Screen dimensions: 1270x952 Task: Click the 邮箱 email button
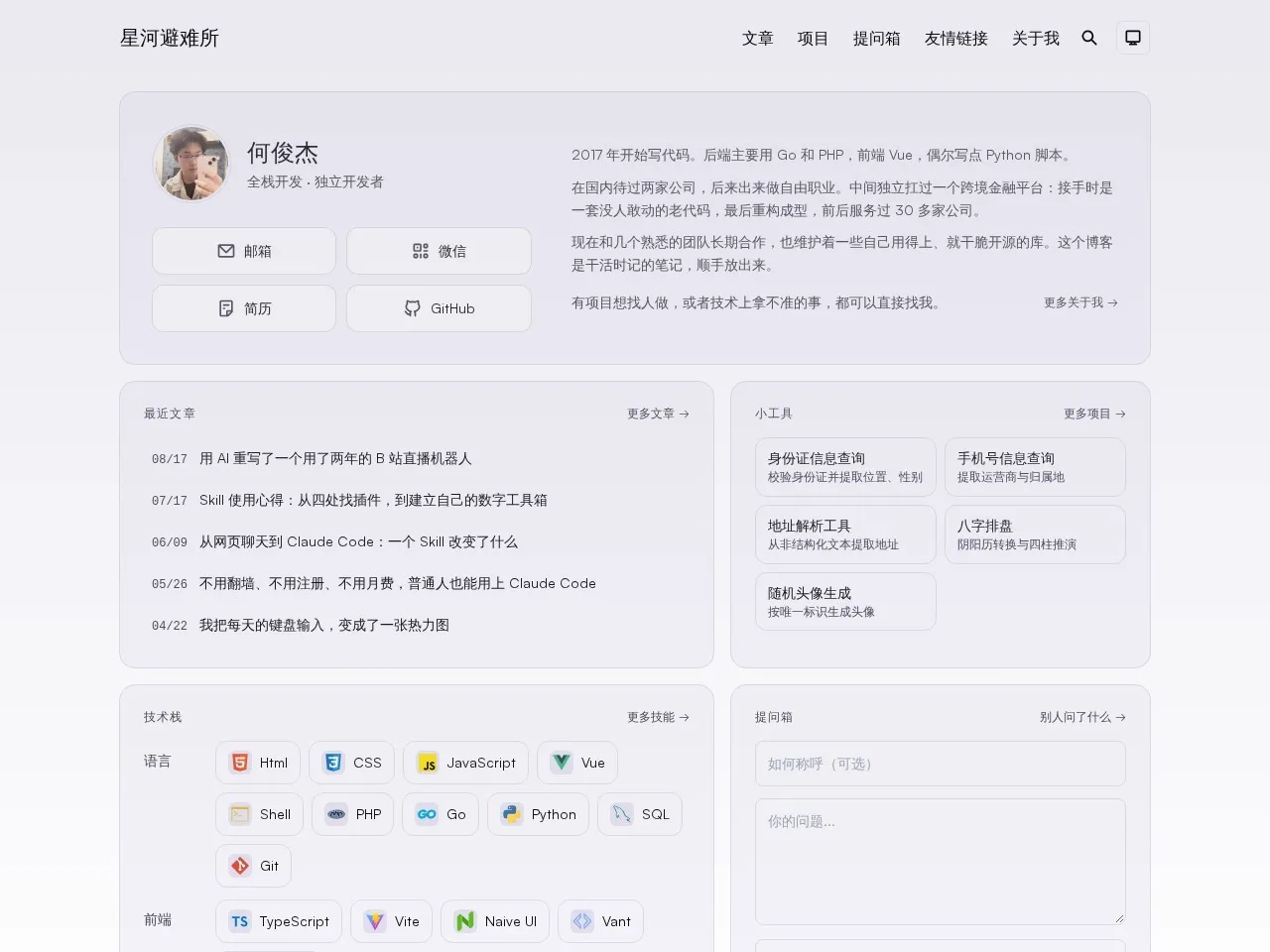tap(244, 251)
